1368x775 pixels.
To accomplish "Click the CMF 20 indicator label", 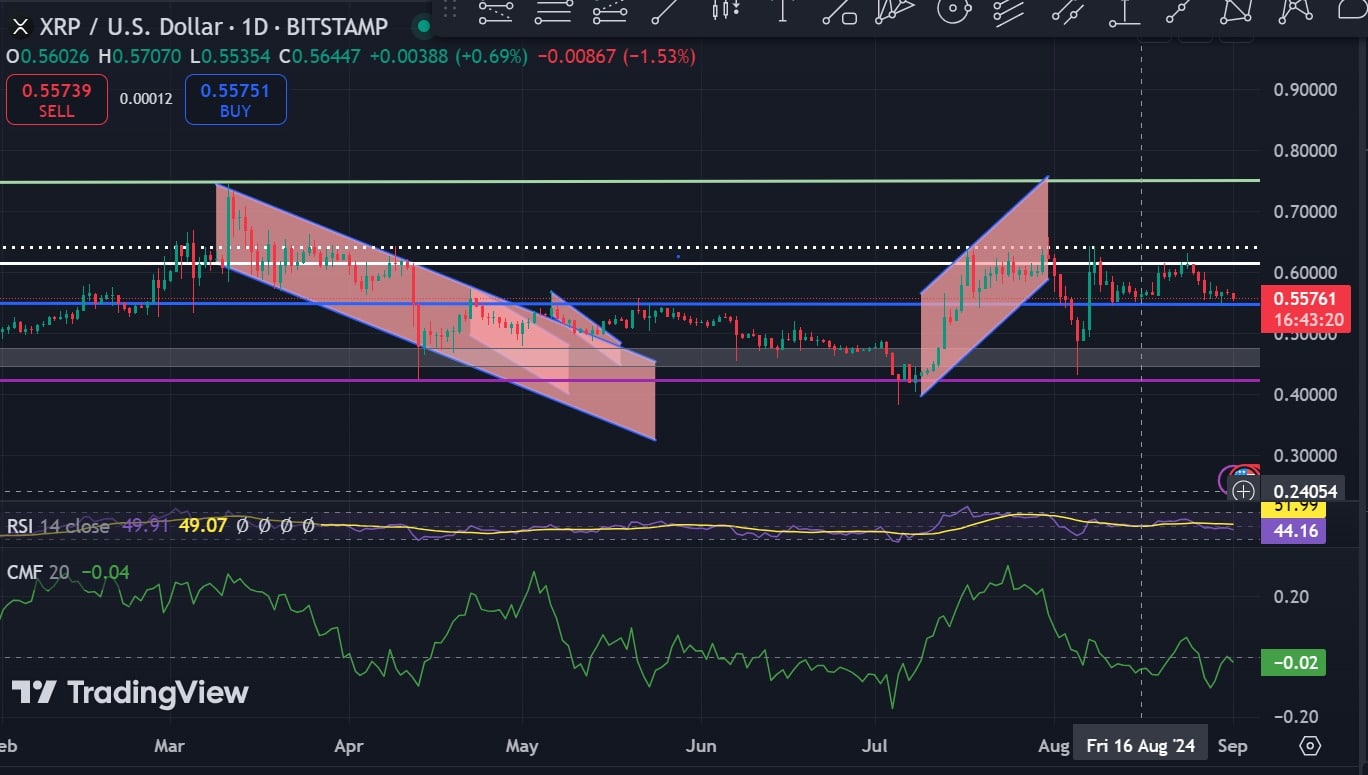I will [39, 572].
